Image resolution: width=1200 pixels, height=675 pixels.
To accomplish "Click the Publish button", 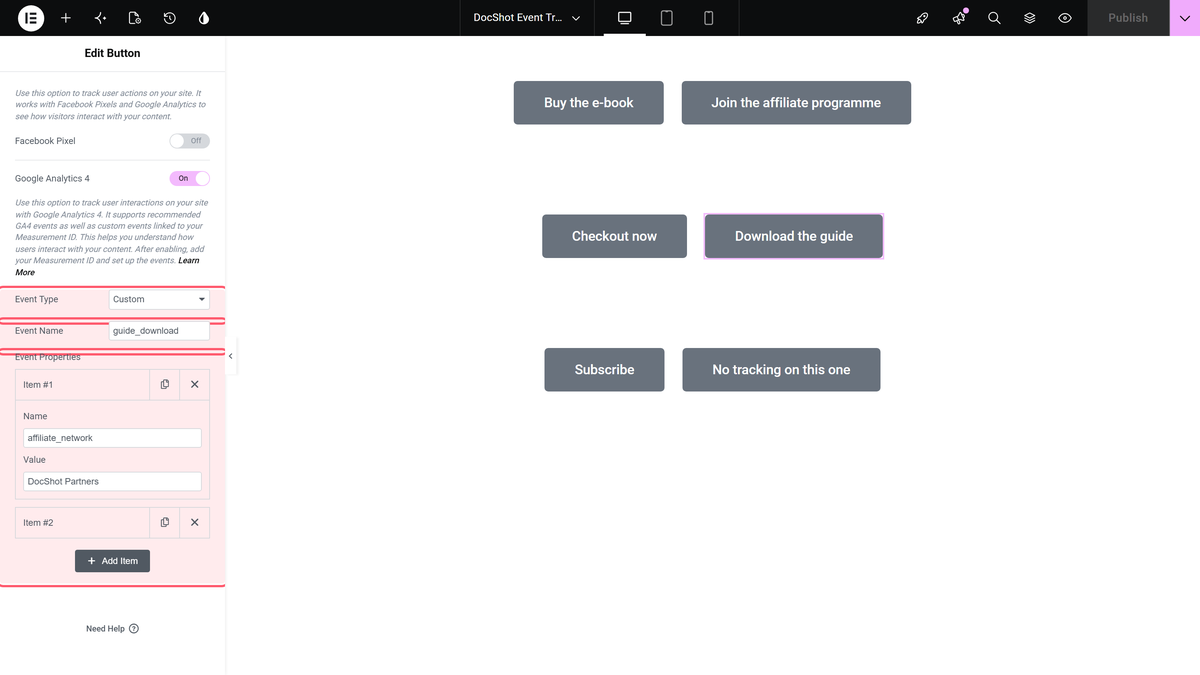I will 1128,18.
